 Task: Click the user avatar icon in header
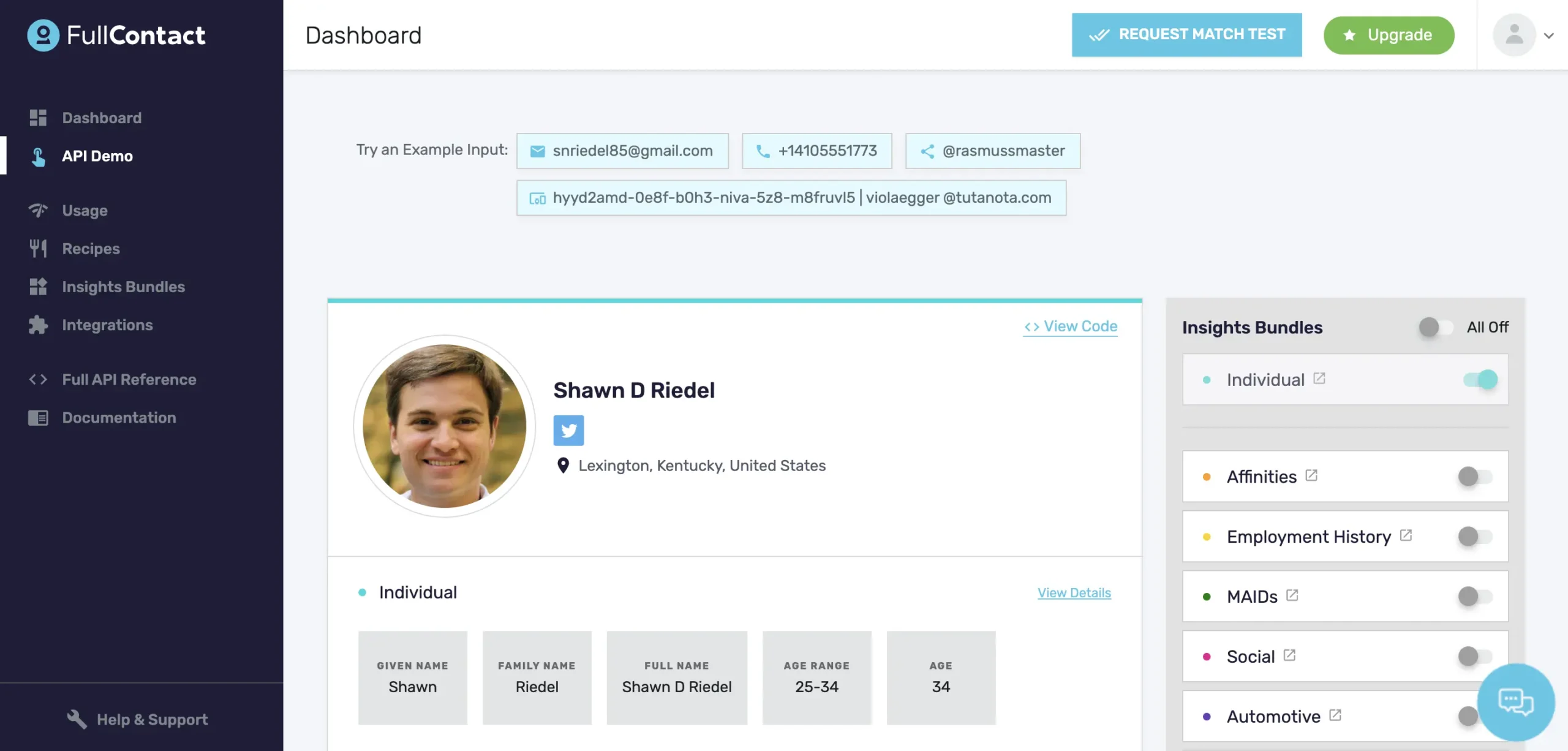[x=1514, y=35]
